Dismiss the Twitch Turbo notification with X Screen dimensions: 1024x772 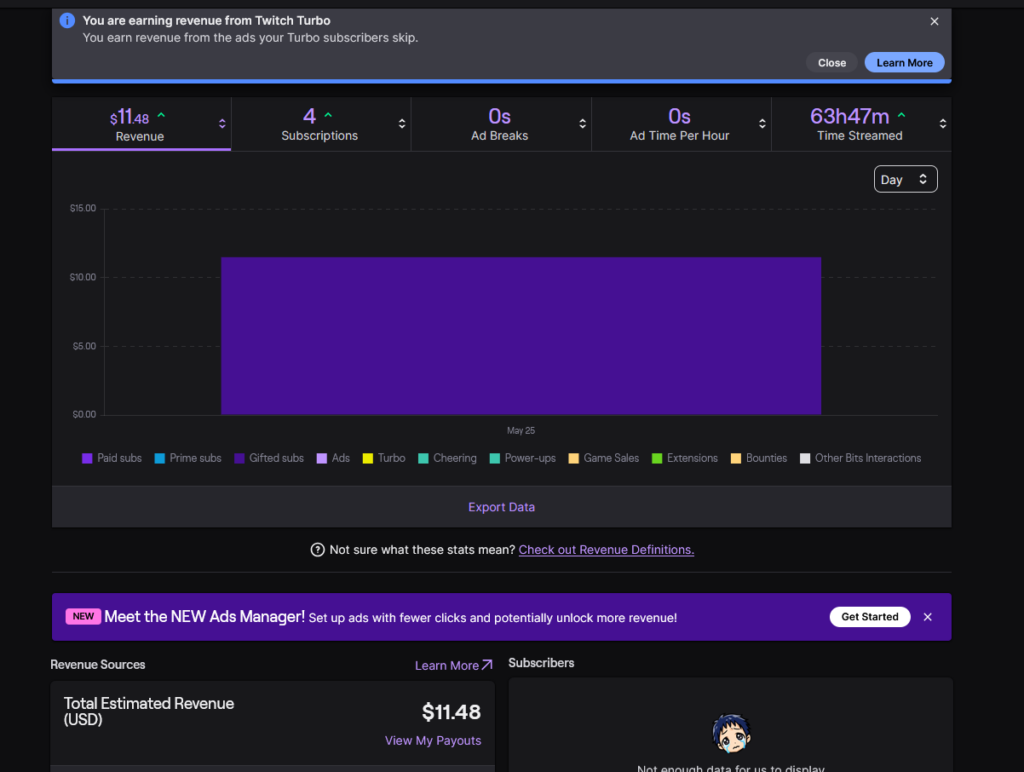point(934,22)
